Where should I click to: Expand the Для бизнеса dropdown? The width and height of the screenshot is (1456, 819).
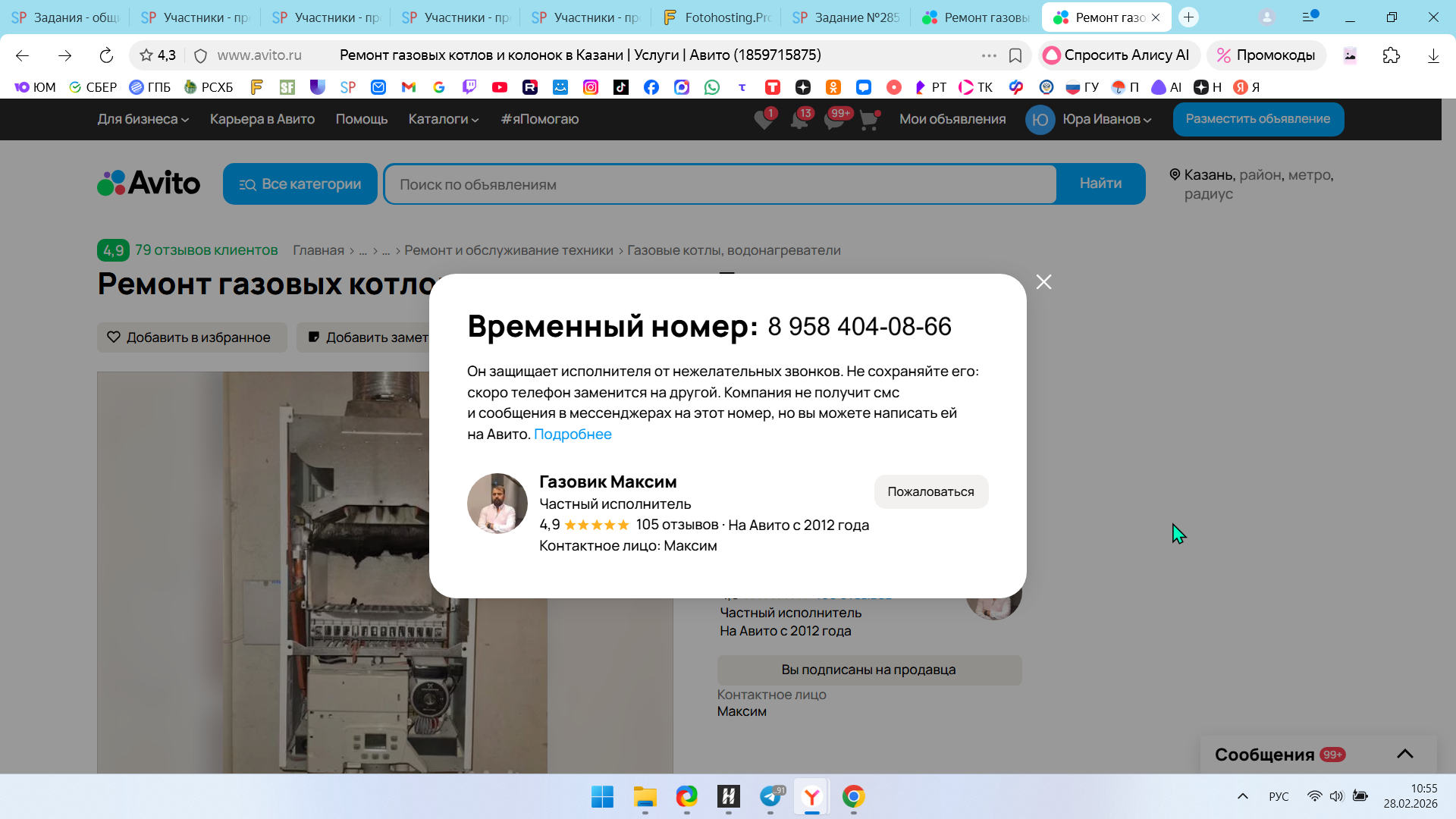coord(143,119)
